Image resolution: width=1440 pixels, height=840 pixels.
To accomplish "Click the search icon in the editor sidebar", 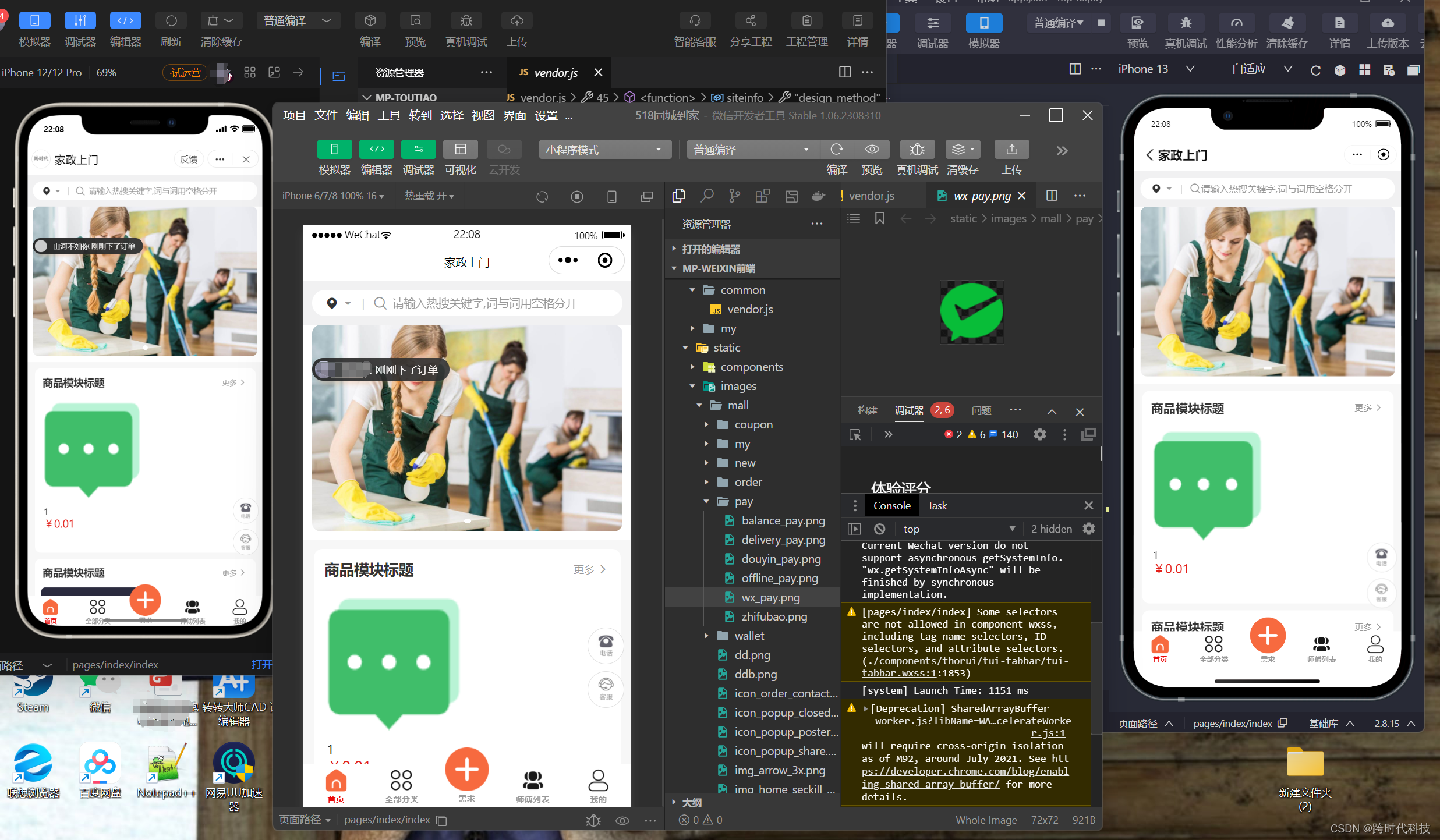I will [706, 196].
